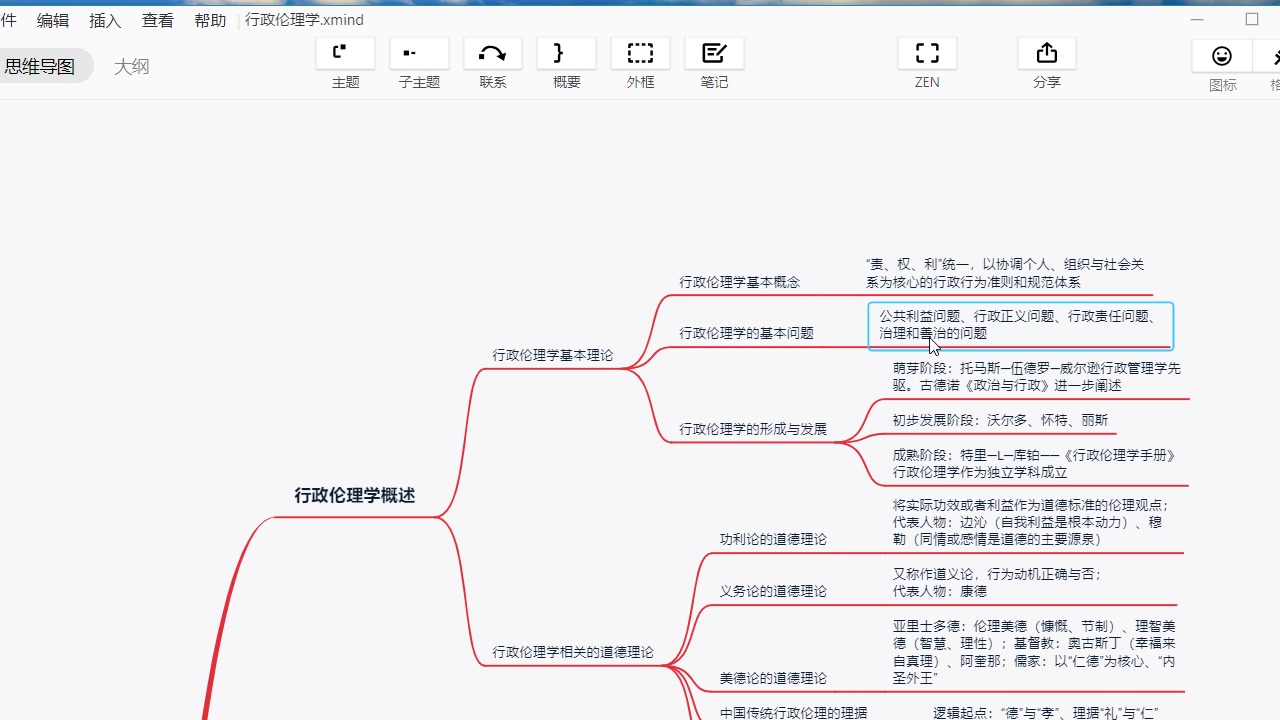Select subtopic 义务论的道德理论
The width and height of the screenshot is (1280, 720).
[773, 591]
